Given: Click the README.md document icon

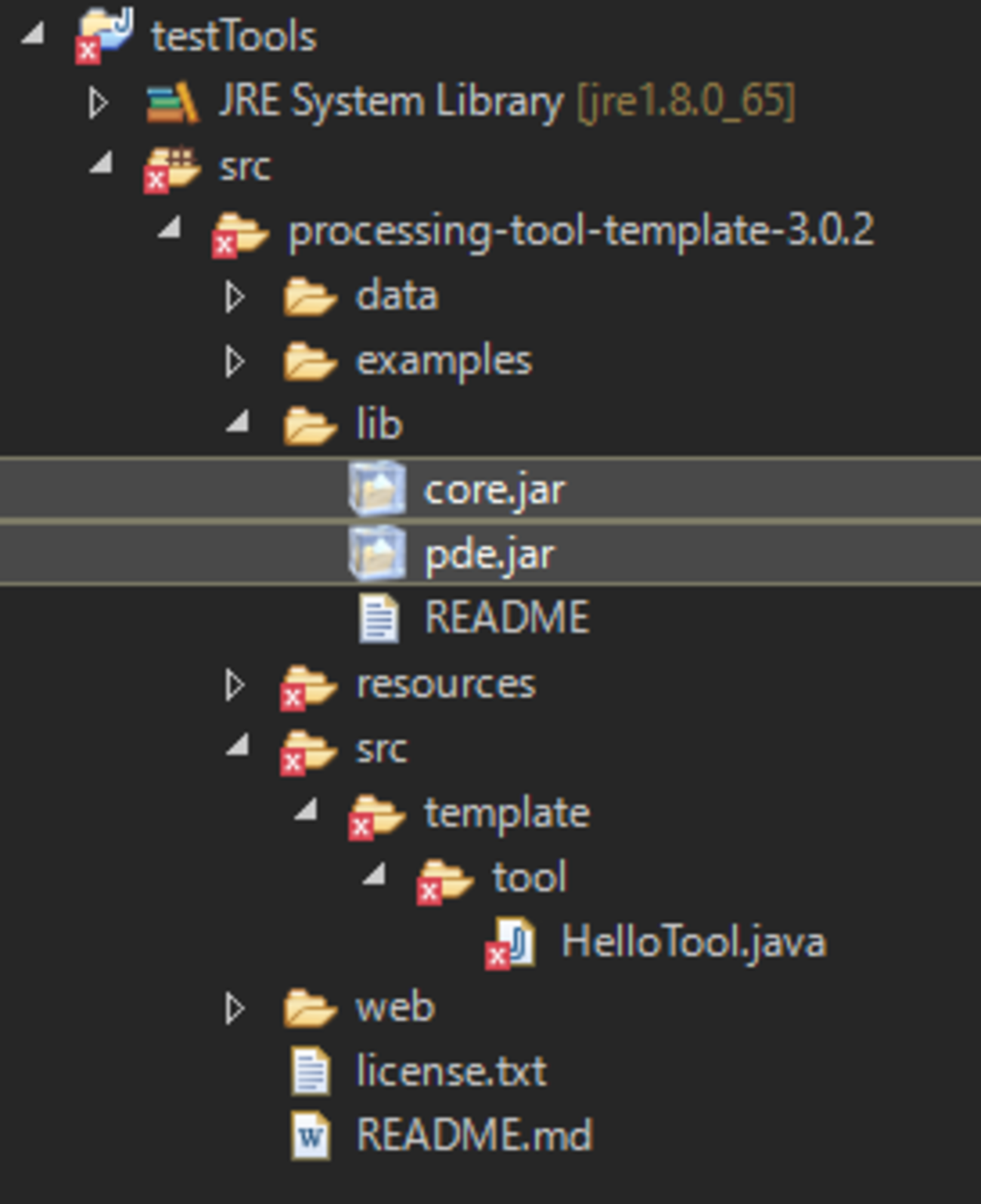Looking at the screenshot, I should point(310,1135).
